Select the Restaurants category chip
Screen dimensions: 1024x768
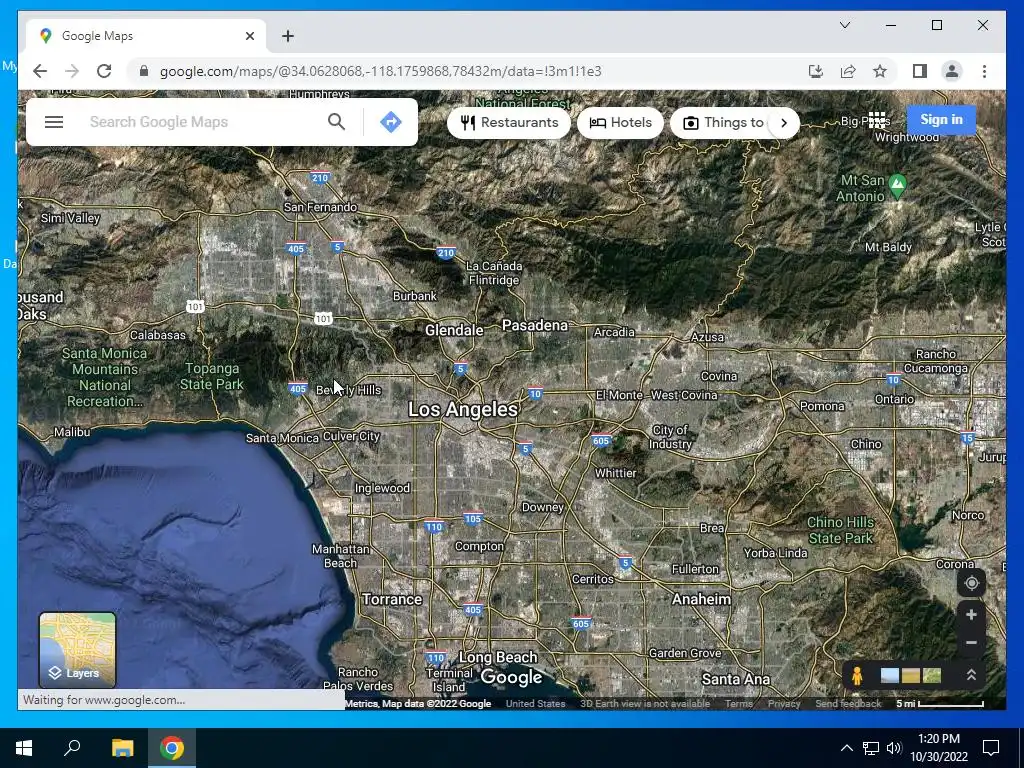click(509, 123)
